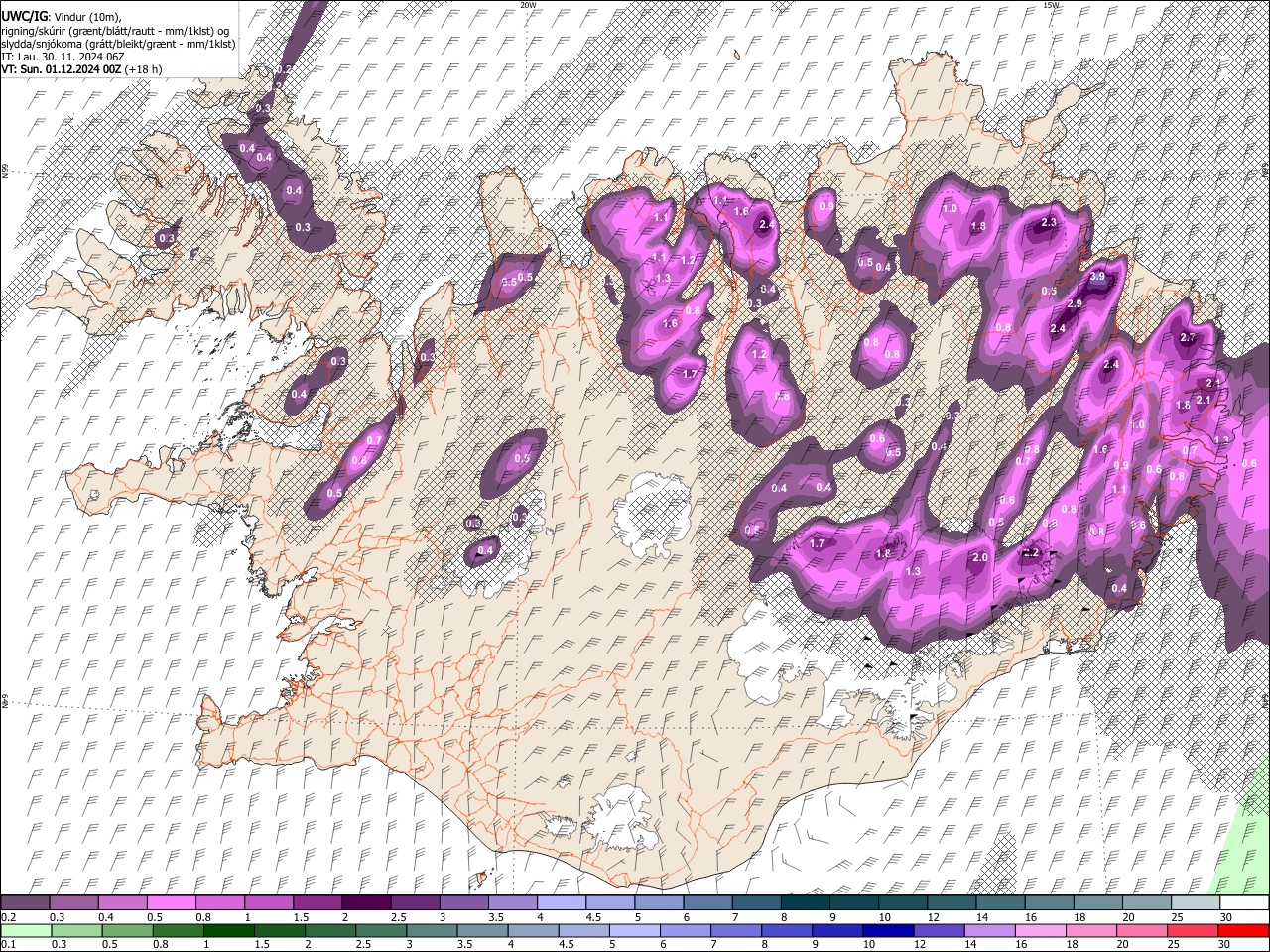The height and width of the screenshot is (952, 1270).
Task: Pick the dark blue 10 swatch in bottom legend
Action: point(888,930)
